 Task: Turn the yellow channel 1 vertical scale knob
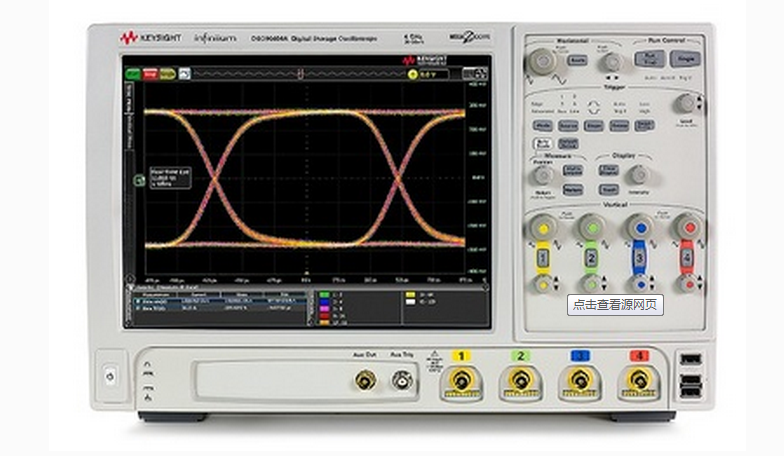pyautogui.click(x=543, y=228)
